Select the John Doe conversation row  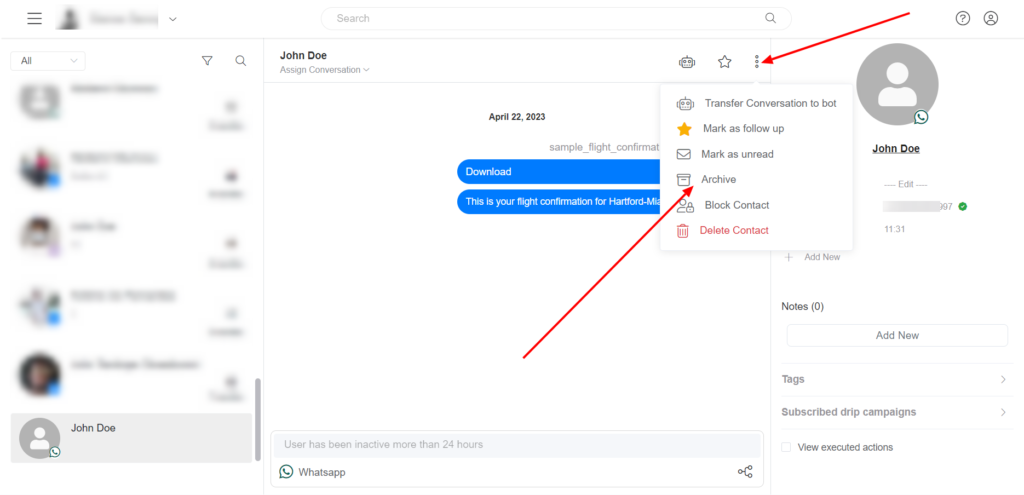(x=131, y=438)
